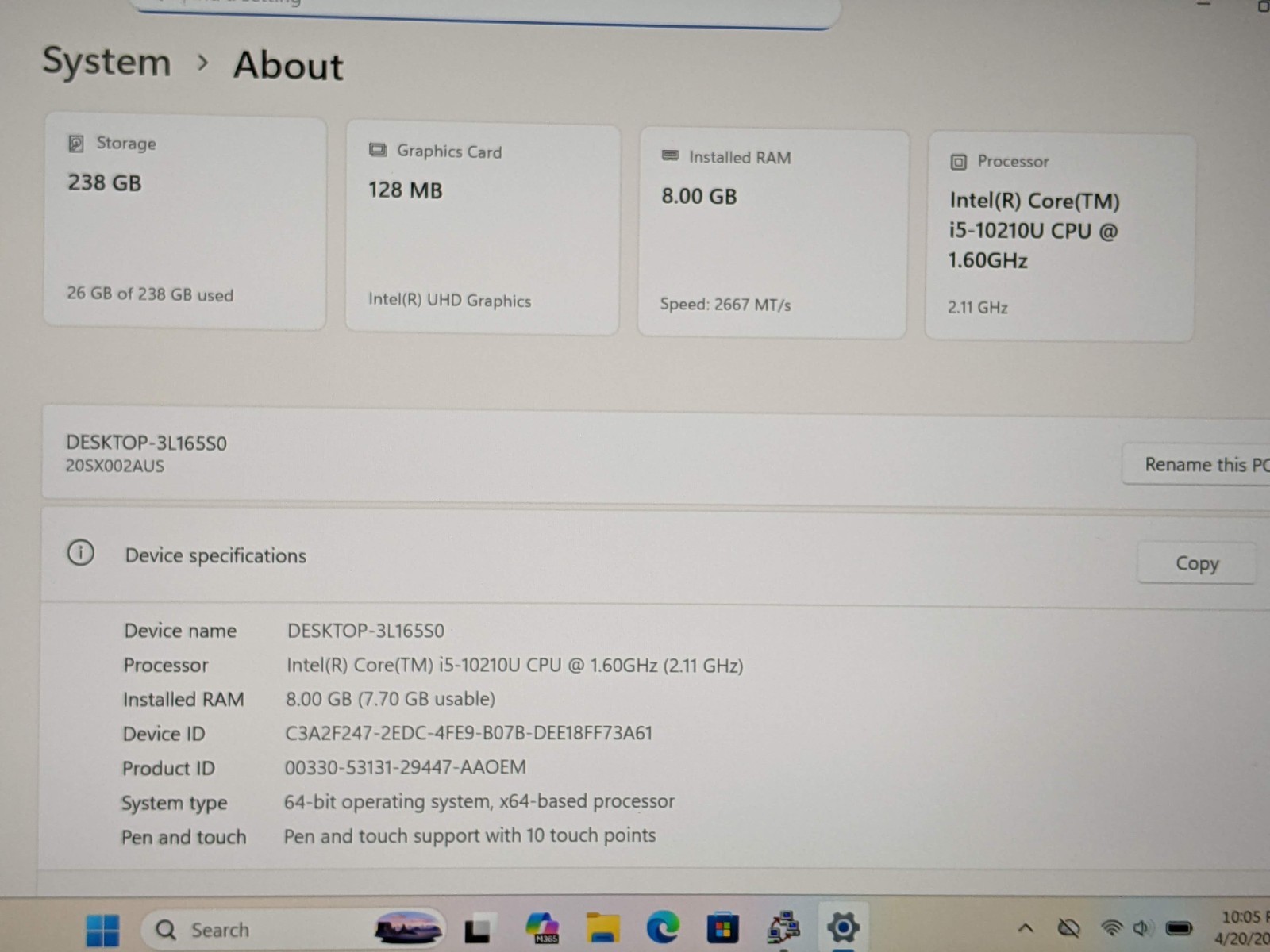1270x952 pixels.
Task: Select 'Intel(R) UHD Graphics' text
Action: 449,300
